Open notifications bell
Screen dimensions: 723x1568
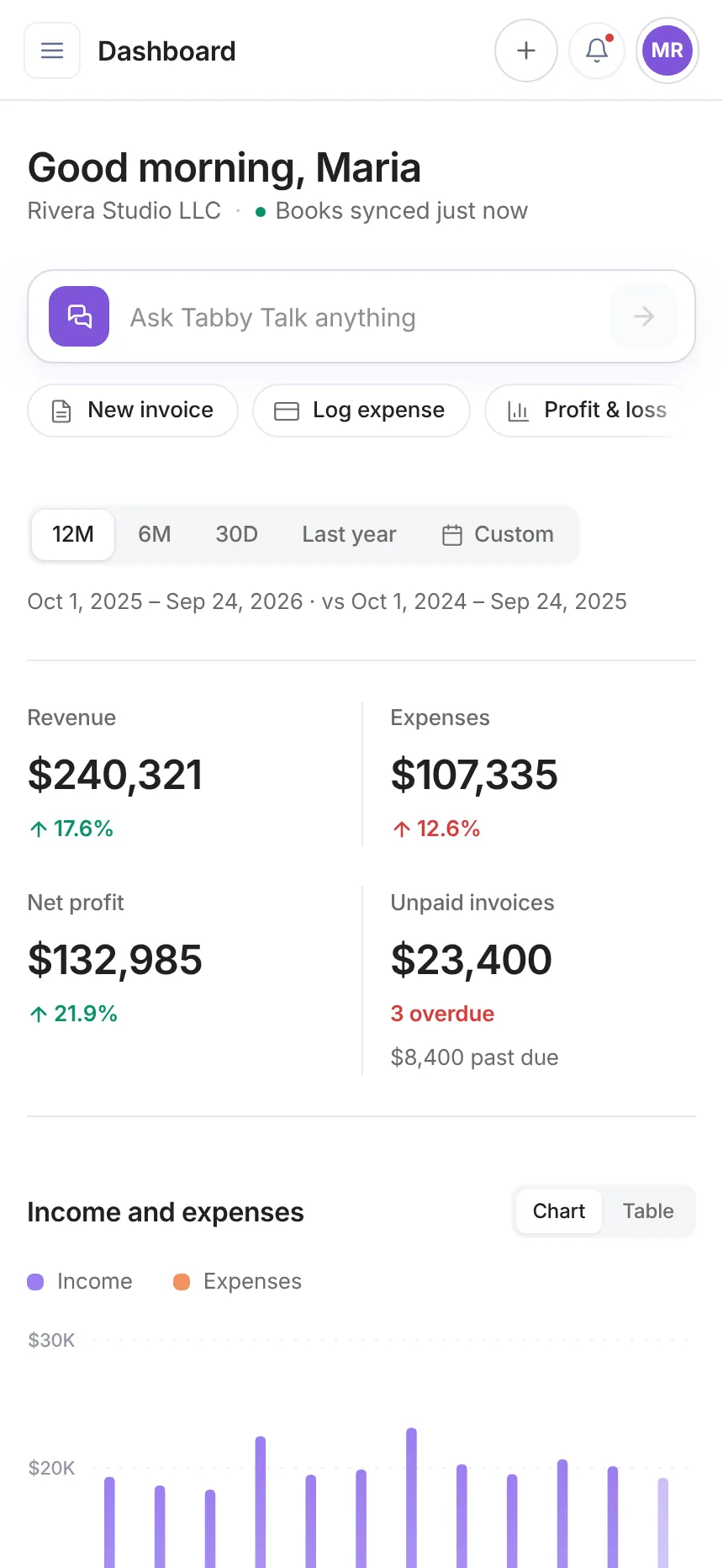tap(597, 50)
